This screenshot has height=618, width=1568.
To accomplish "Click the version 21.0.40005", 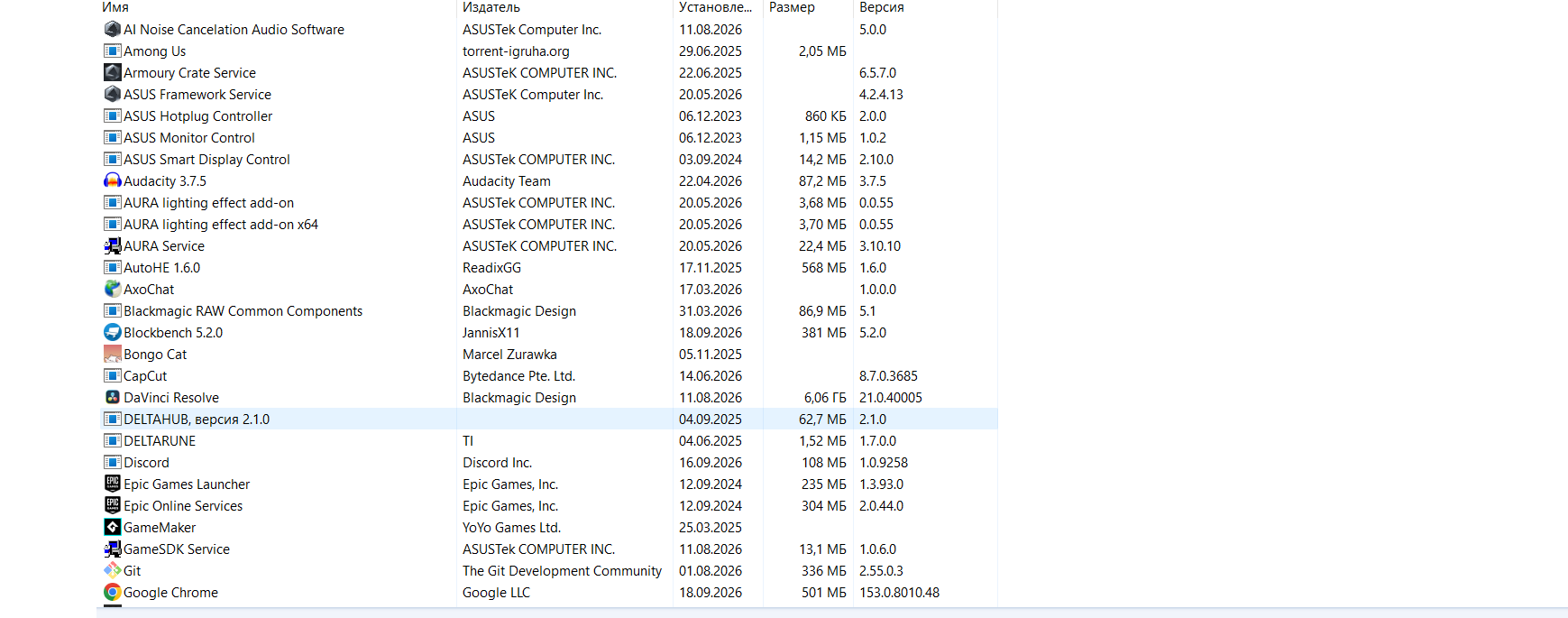I will click(x=891, y=397).
